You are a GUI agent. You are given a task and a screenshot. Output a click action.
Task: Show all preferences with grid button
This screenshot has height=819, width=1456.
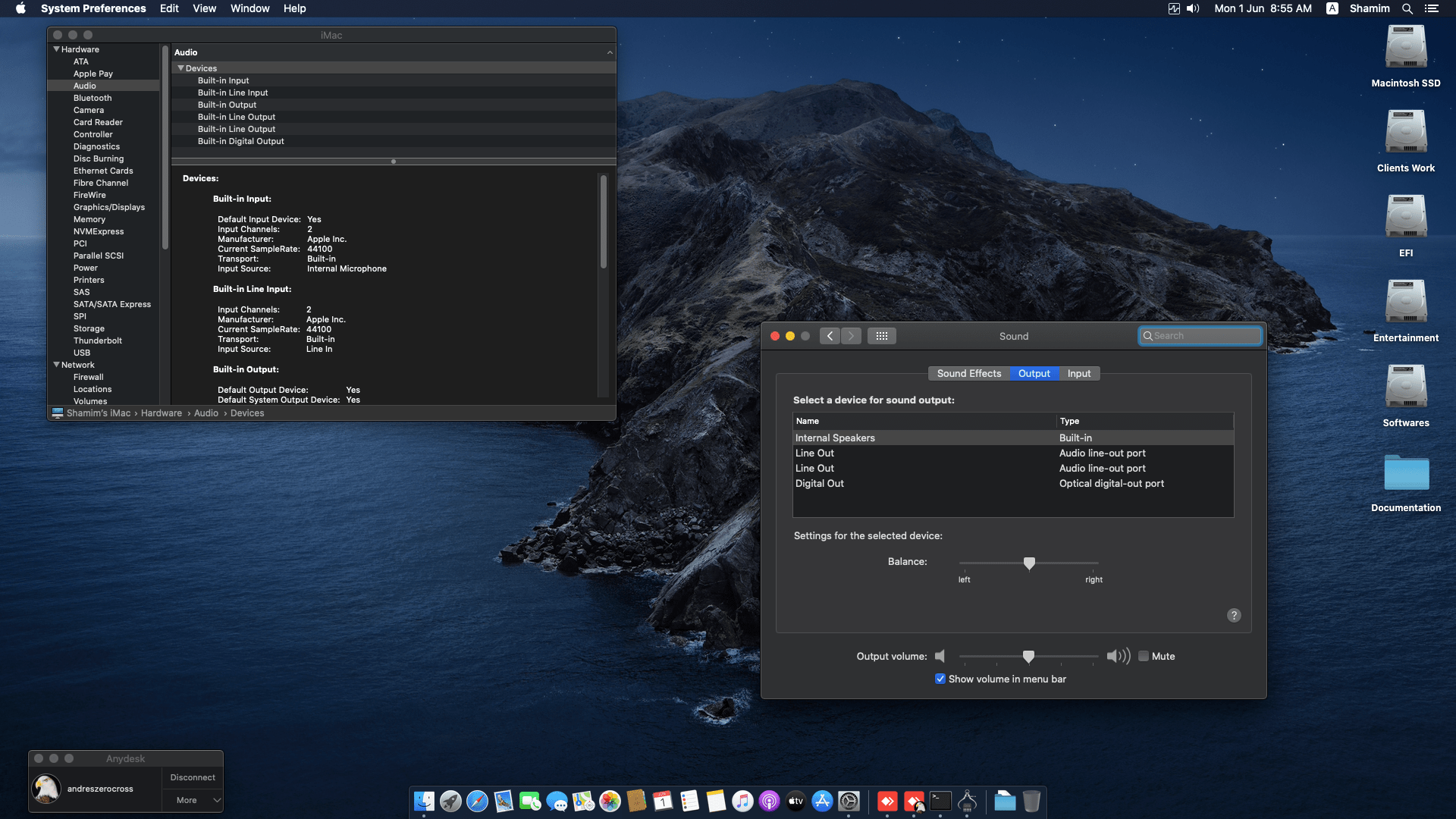pos(881,336)
